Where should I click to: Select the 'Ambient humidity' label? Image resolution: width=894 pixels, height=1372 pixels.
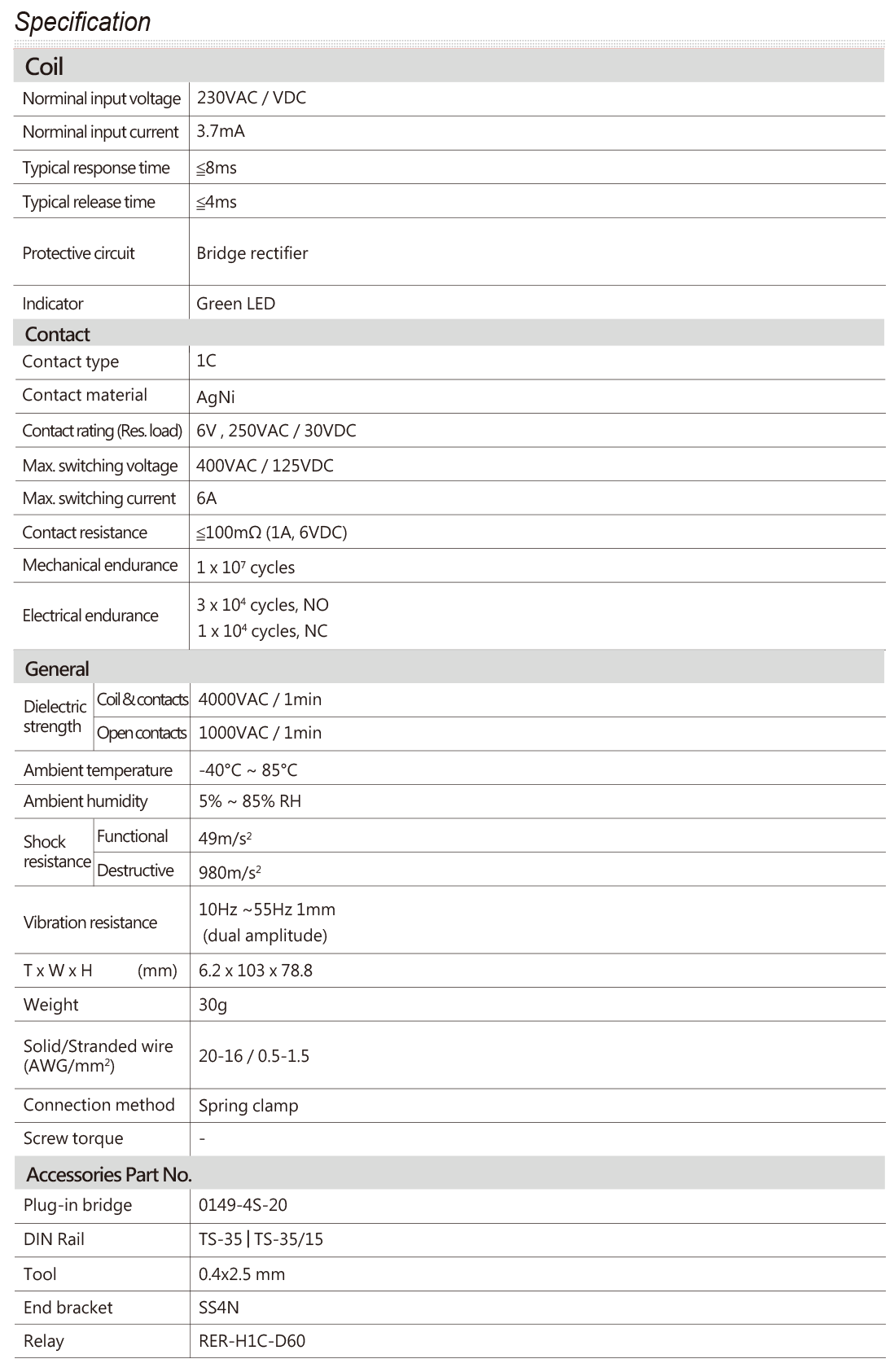point(85,801)
